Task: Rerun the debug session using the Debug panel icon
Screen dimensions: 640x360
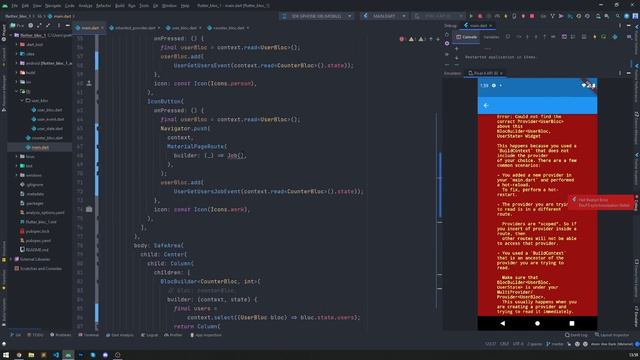Action: click(447, 35)
